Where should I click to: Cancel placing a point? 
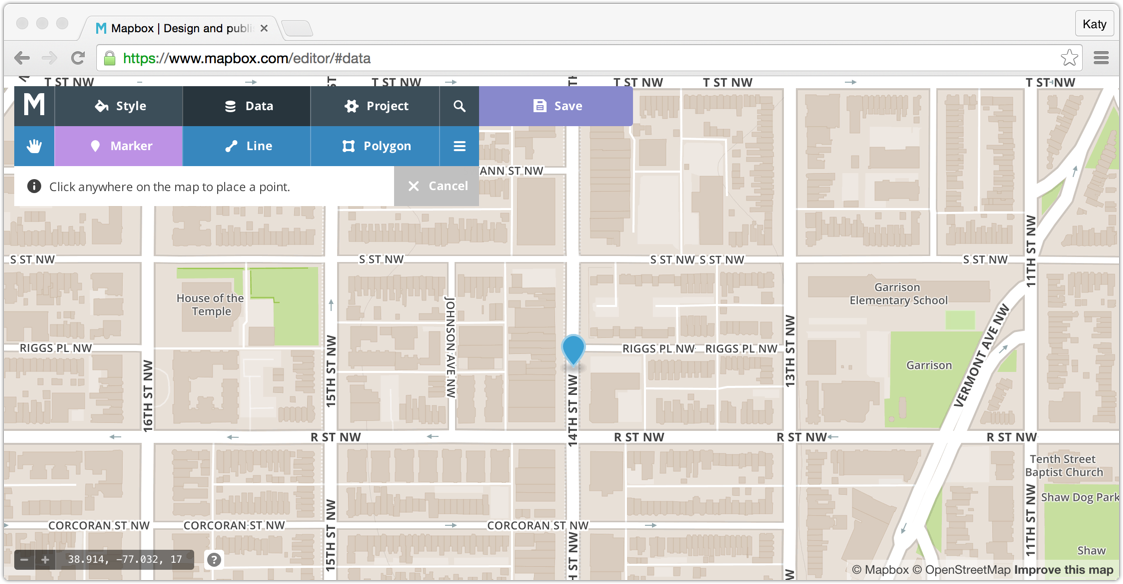[436, 185]
